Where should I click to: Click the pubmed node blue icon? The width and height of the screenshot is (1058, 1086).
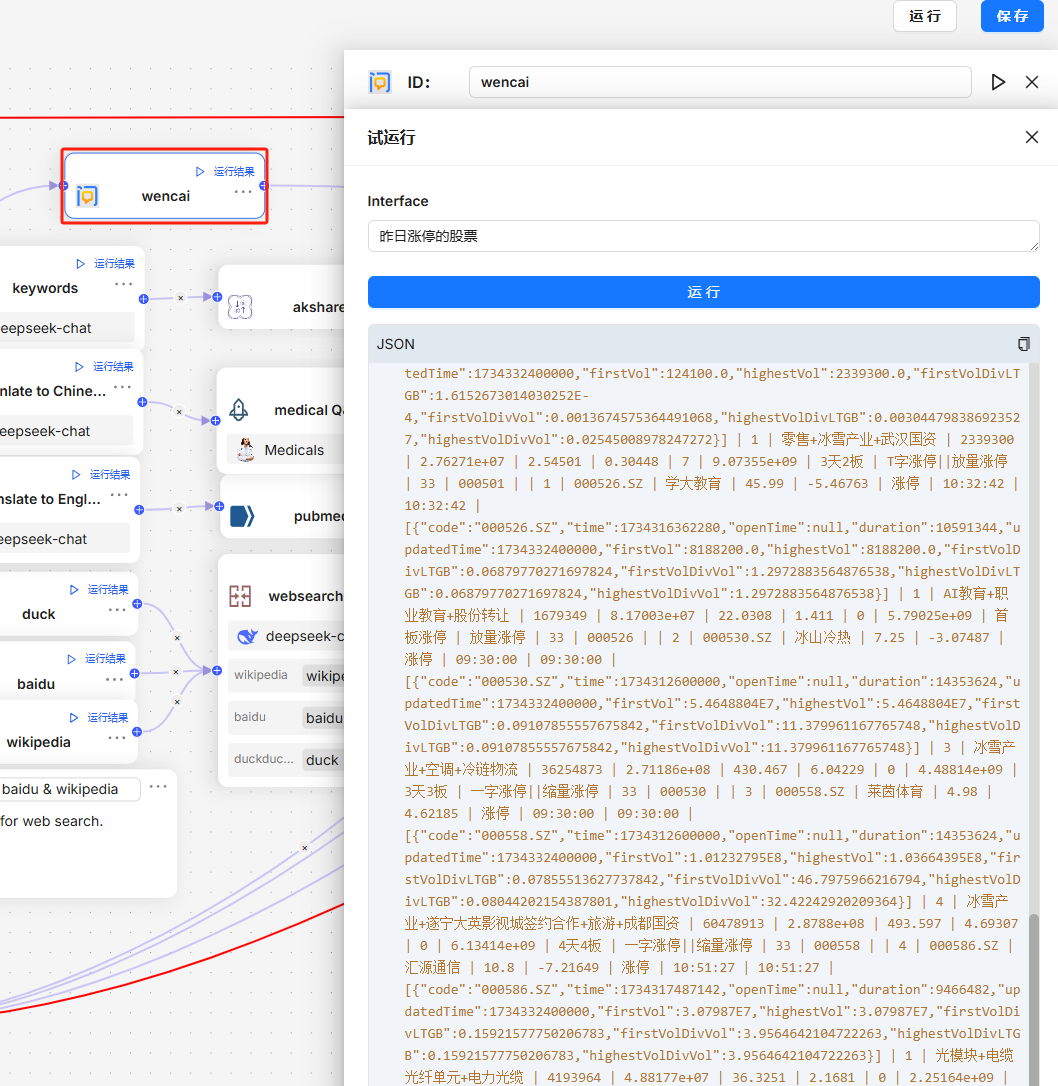242,516
